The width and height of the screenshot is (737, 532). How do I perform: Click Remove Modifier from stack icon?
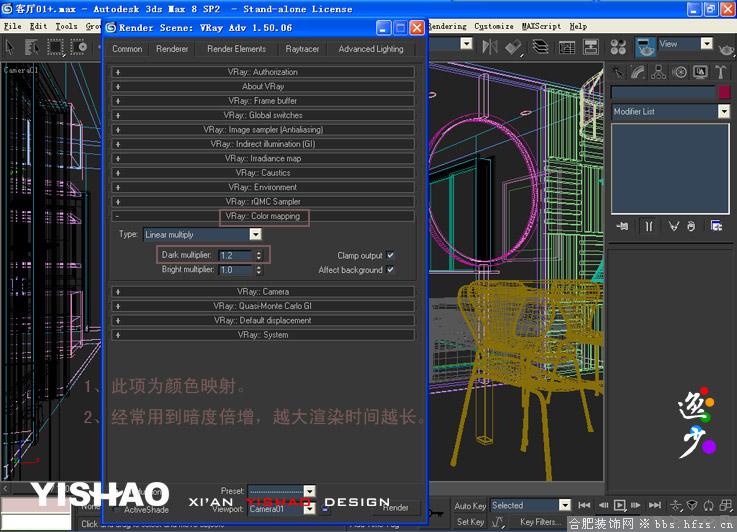(x=691, y=227)
